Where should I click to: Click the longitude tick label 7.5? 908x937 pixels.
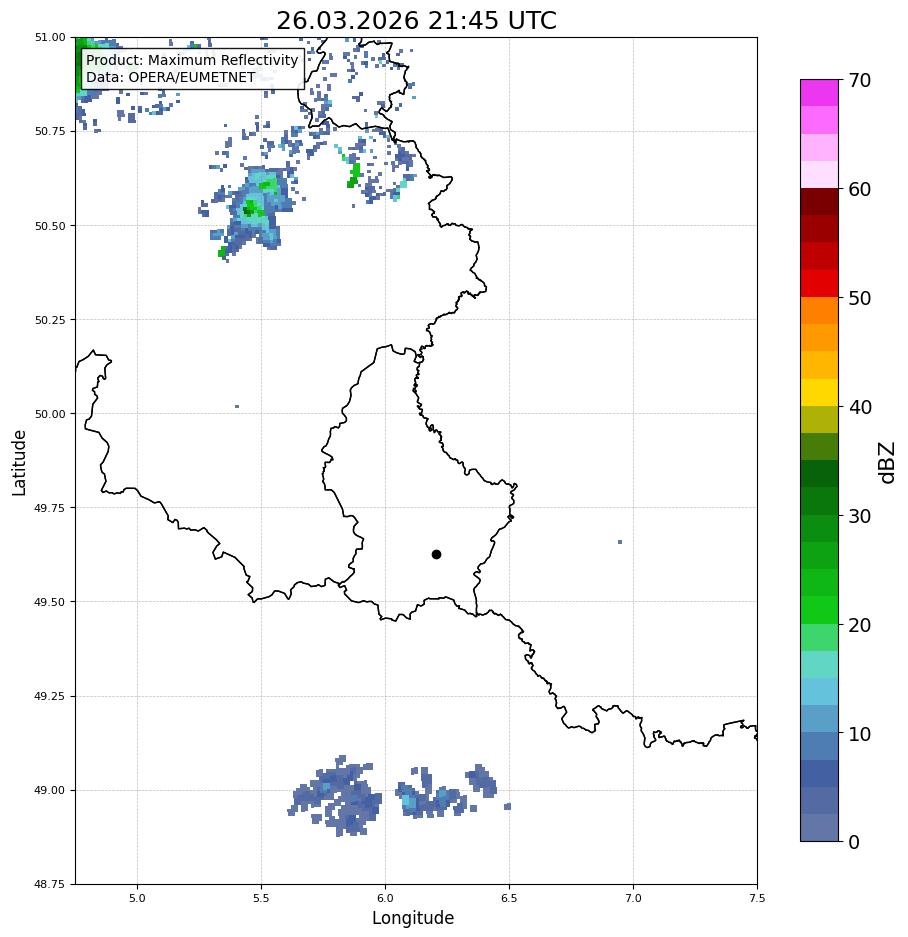click(x=757, y=898)
